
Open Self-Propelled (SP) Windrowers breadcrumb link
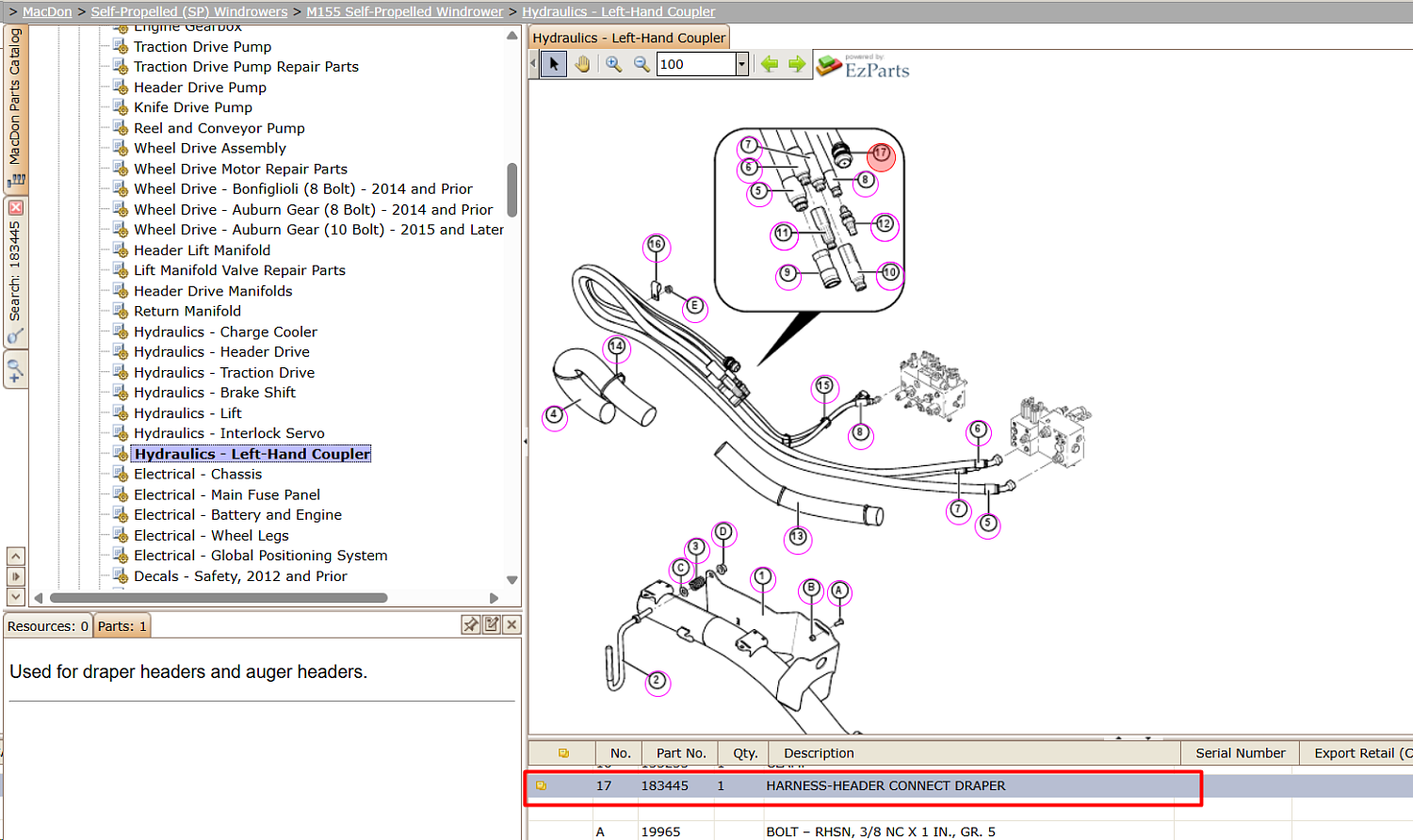[189, 11]
